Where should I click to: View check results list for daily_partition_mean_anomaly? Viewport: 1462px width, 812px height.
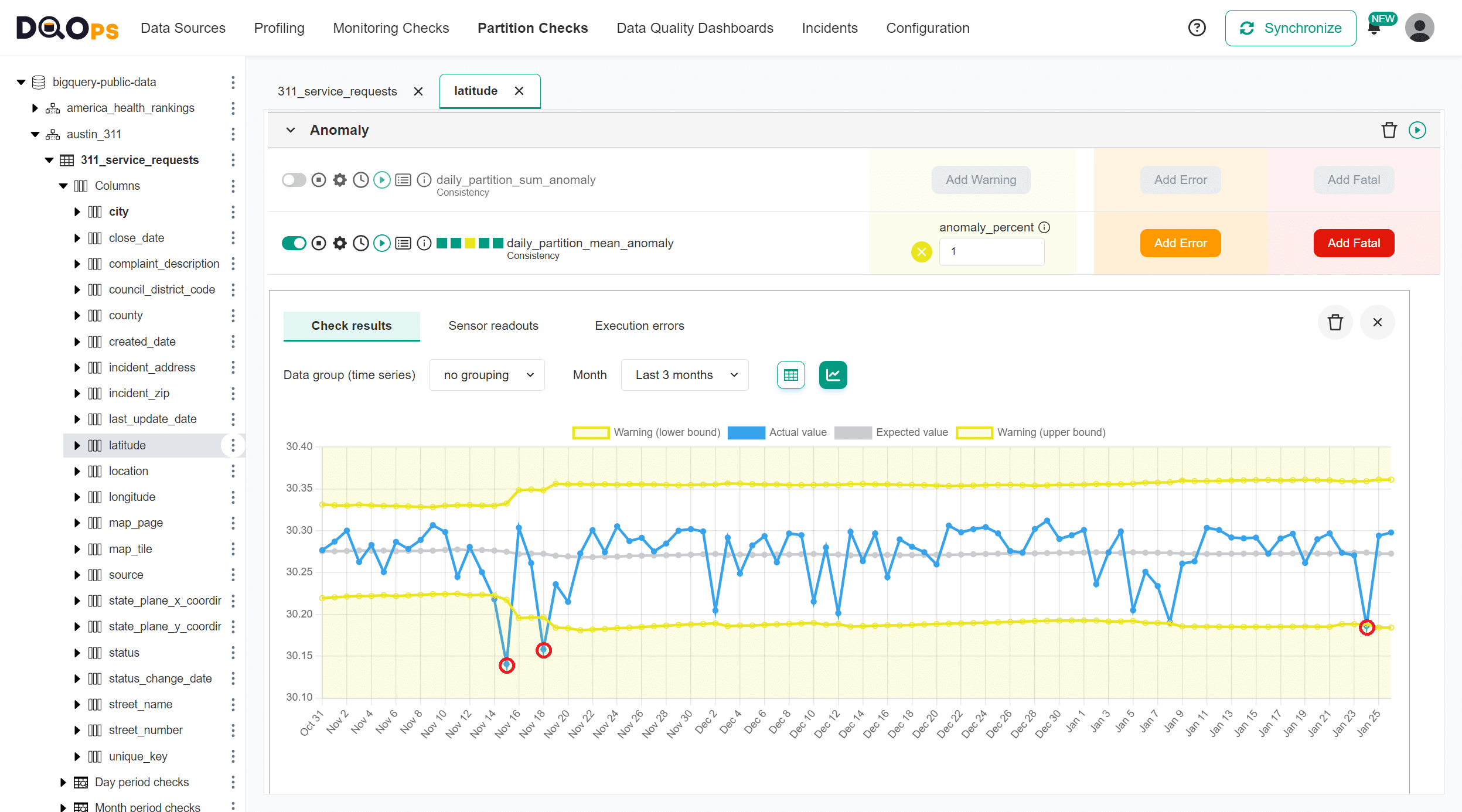(403, 243)
